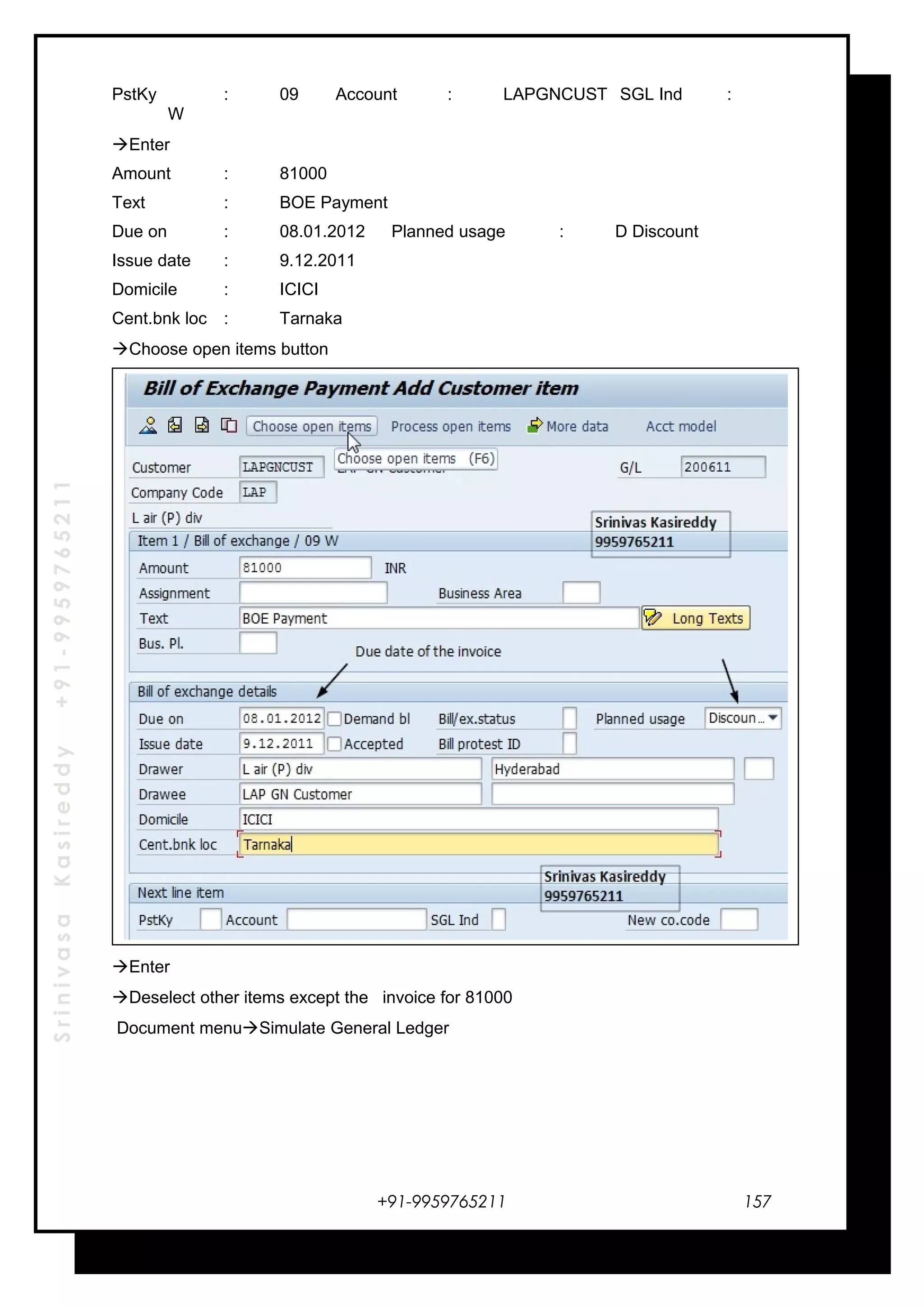Image resolution: width=924 pixels, height=1308 pixels.
Task: Click the previous line item icon
Action: pos(175,425)
